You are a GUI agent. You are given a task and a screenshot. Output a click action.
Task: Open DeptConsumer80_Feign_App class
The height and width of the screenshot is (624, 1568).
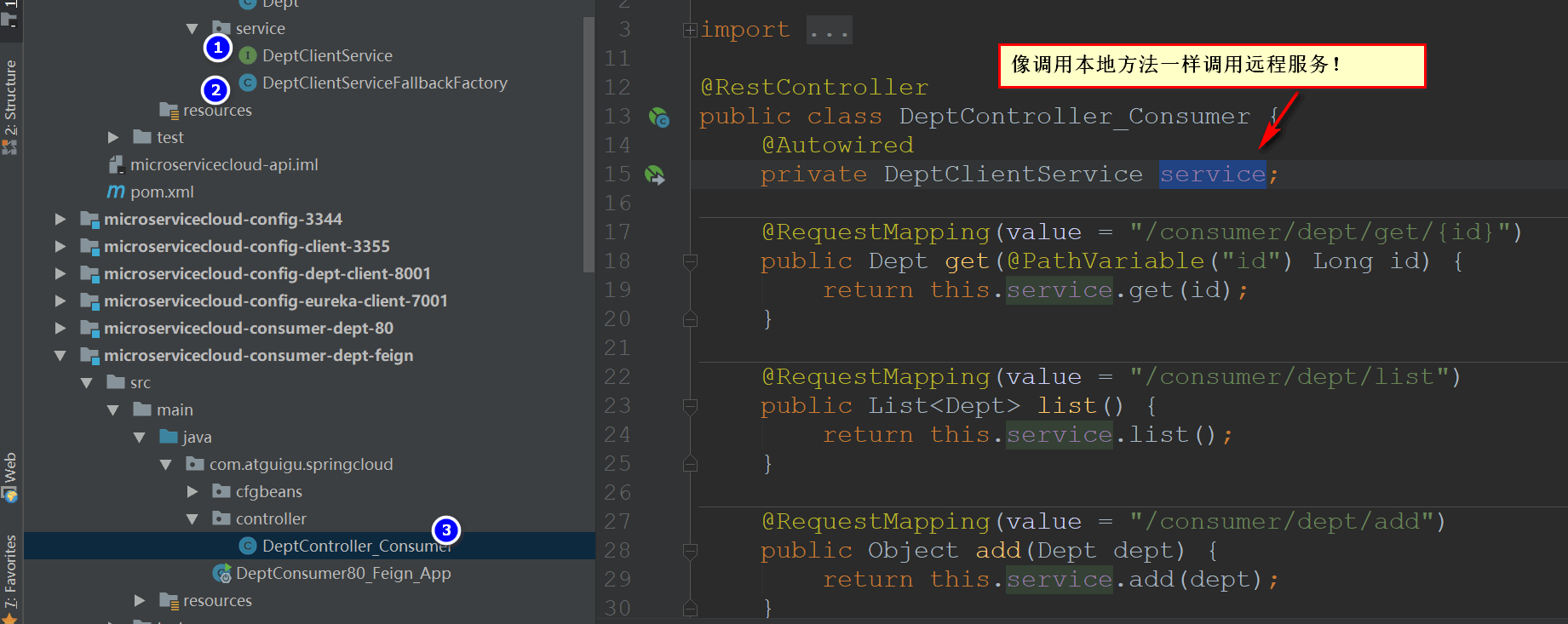343,573
